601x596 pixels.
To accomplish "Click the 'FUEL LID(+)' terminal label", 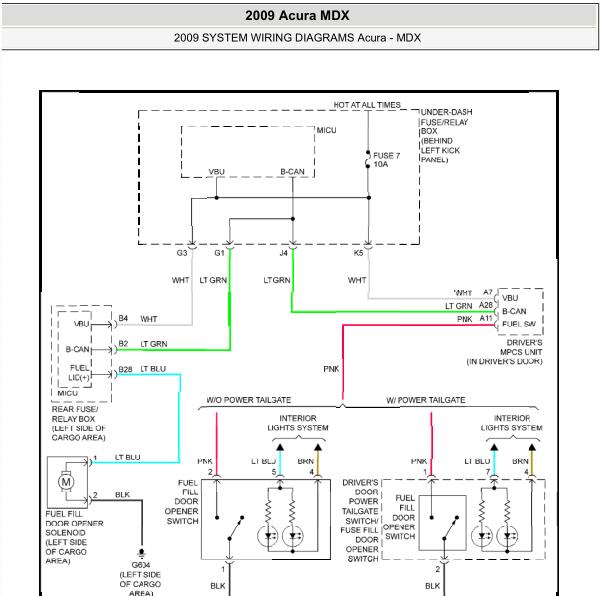I will [79, 373].
